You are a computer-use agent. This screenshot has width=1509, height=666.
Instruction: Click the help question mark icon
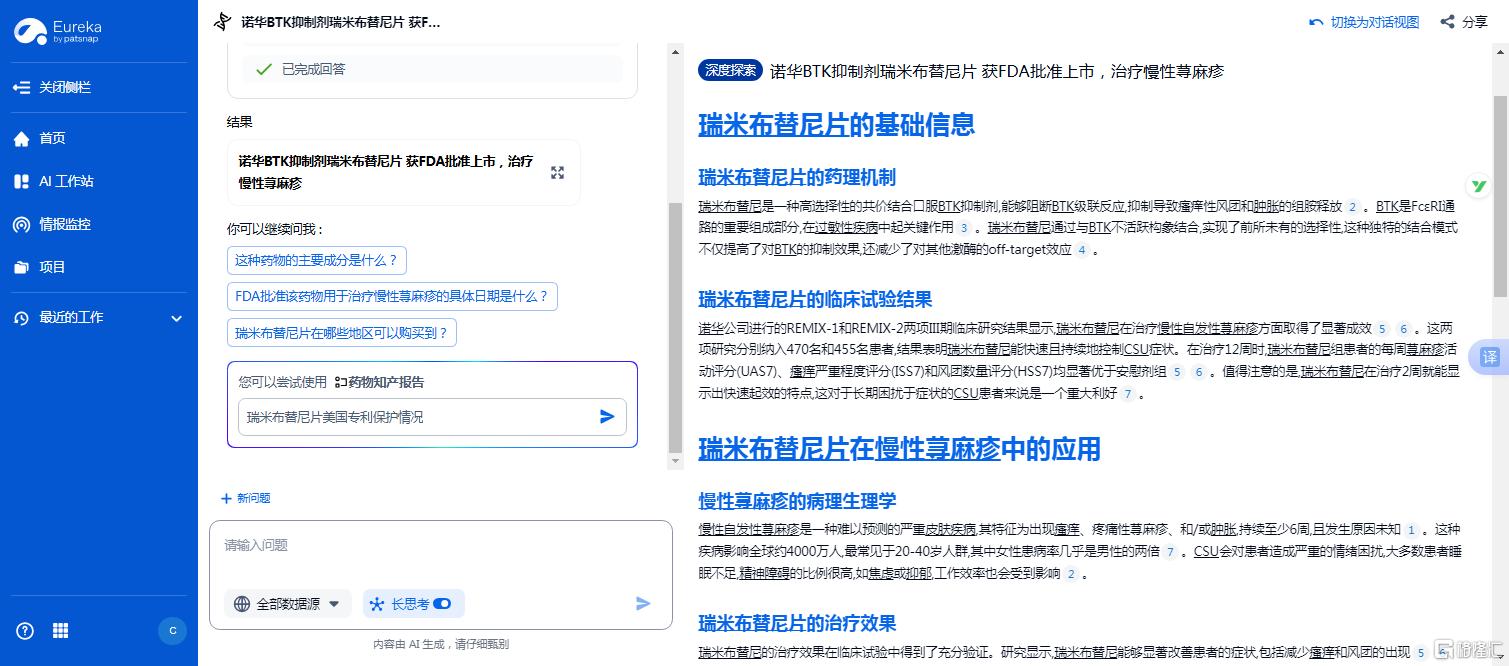[x=26, y=630]
